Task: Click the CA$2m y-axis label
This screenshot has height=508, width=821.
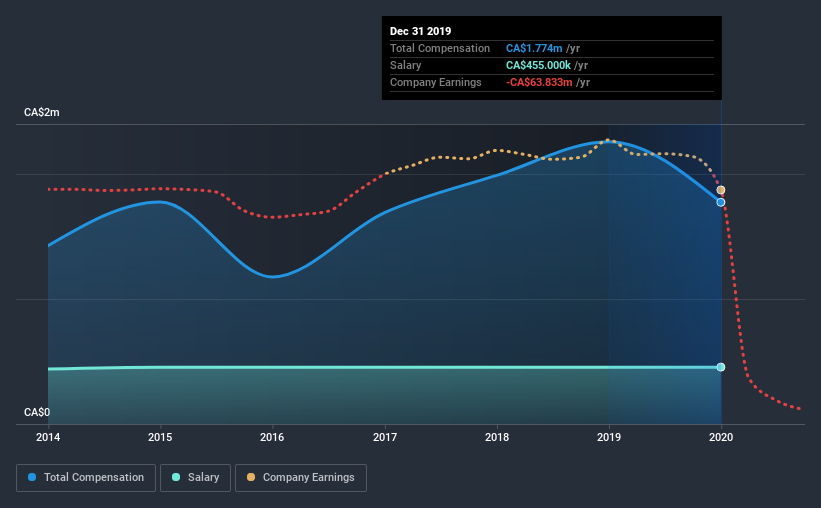Action: click(42, 113)
